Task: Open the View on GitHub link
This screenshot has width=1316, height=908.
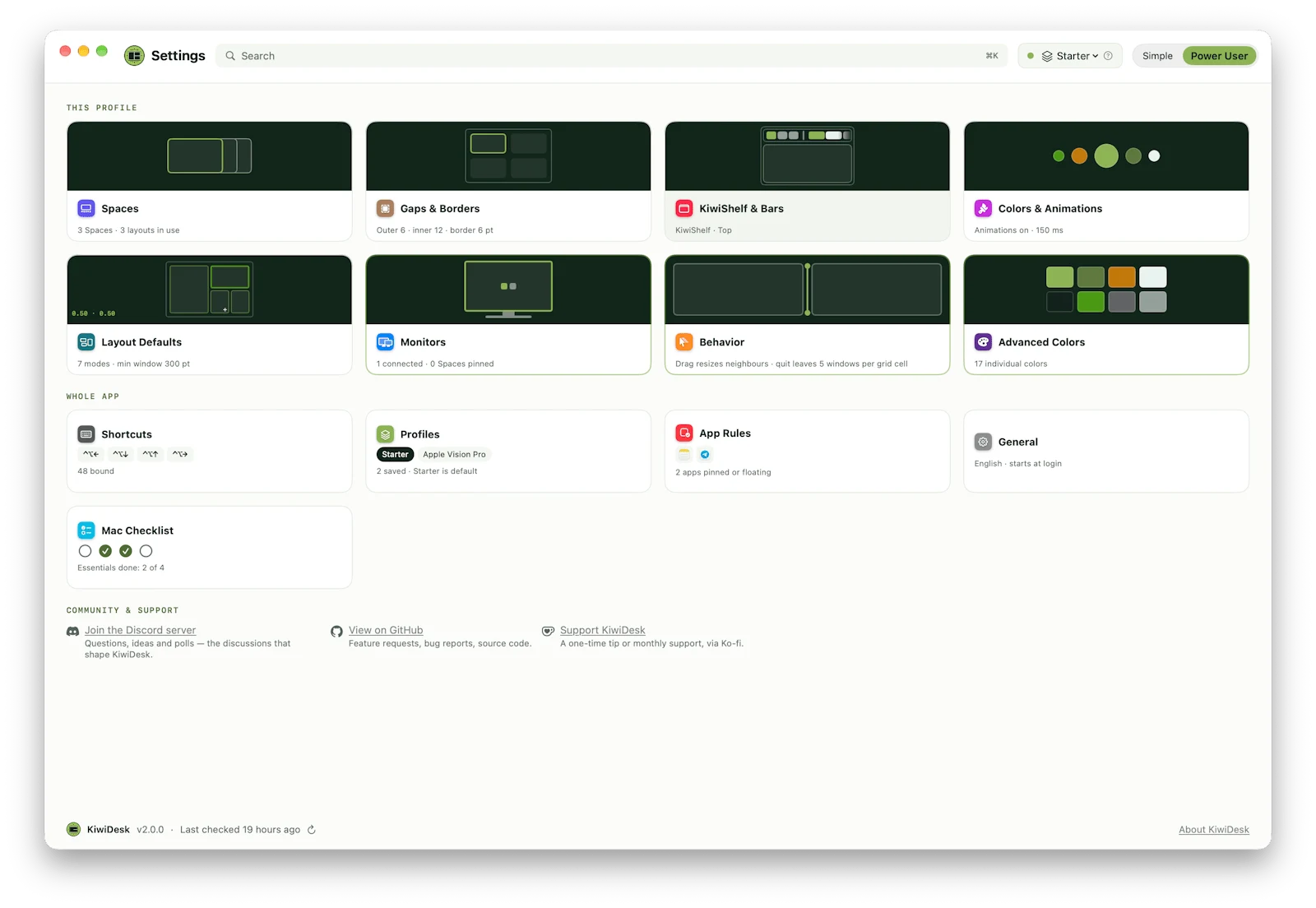Action: tap(386, 630)
